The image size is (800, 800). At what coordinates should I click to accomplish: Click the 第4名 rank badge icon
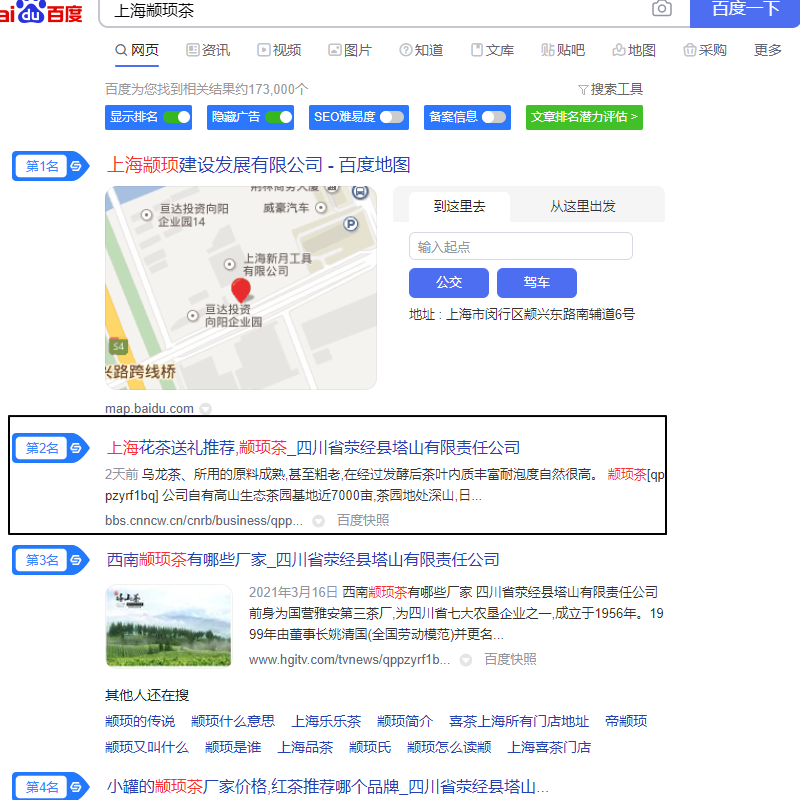[51, 786]
